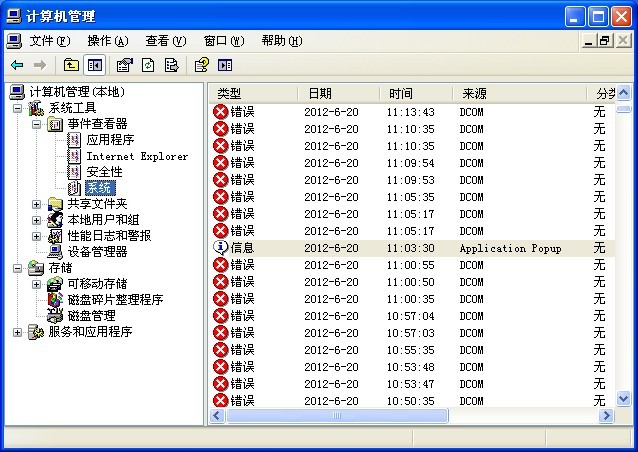
Task: Sort by the 来源 column header
Action: [x=520, y=94]
